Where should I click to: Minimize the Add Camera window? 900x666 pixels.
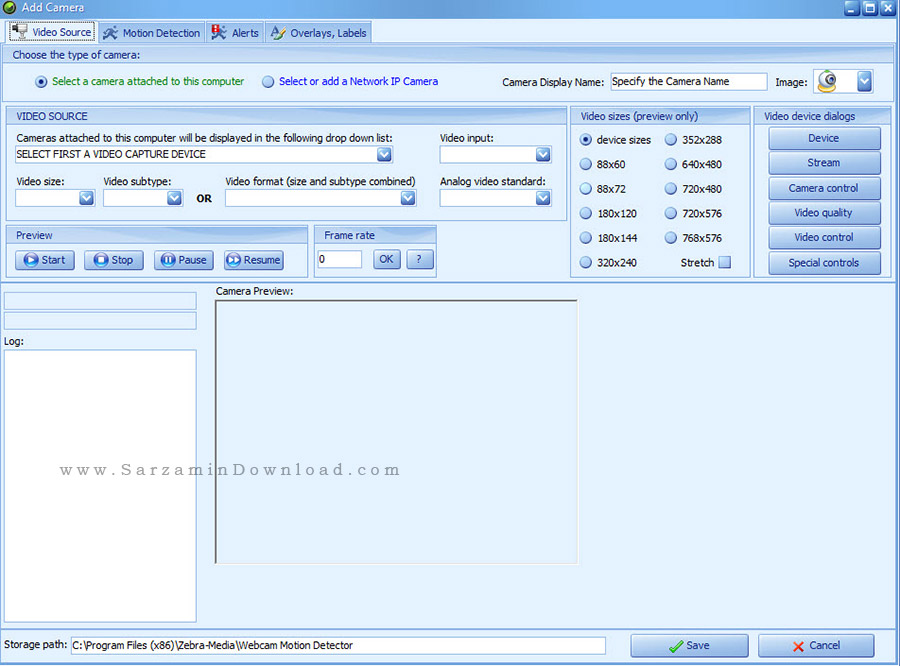coord(852,7)
